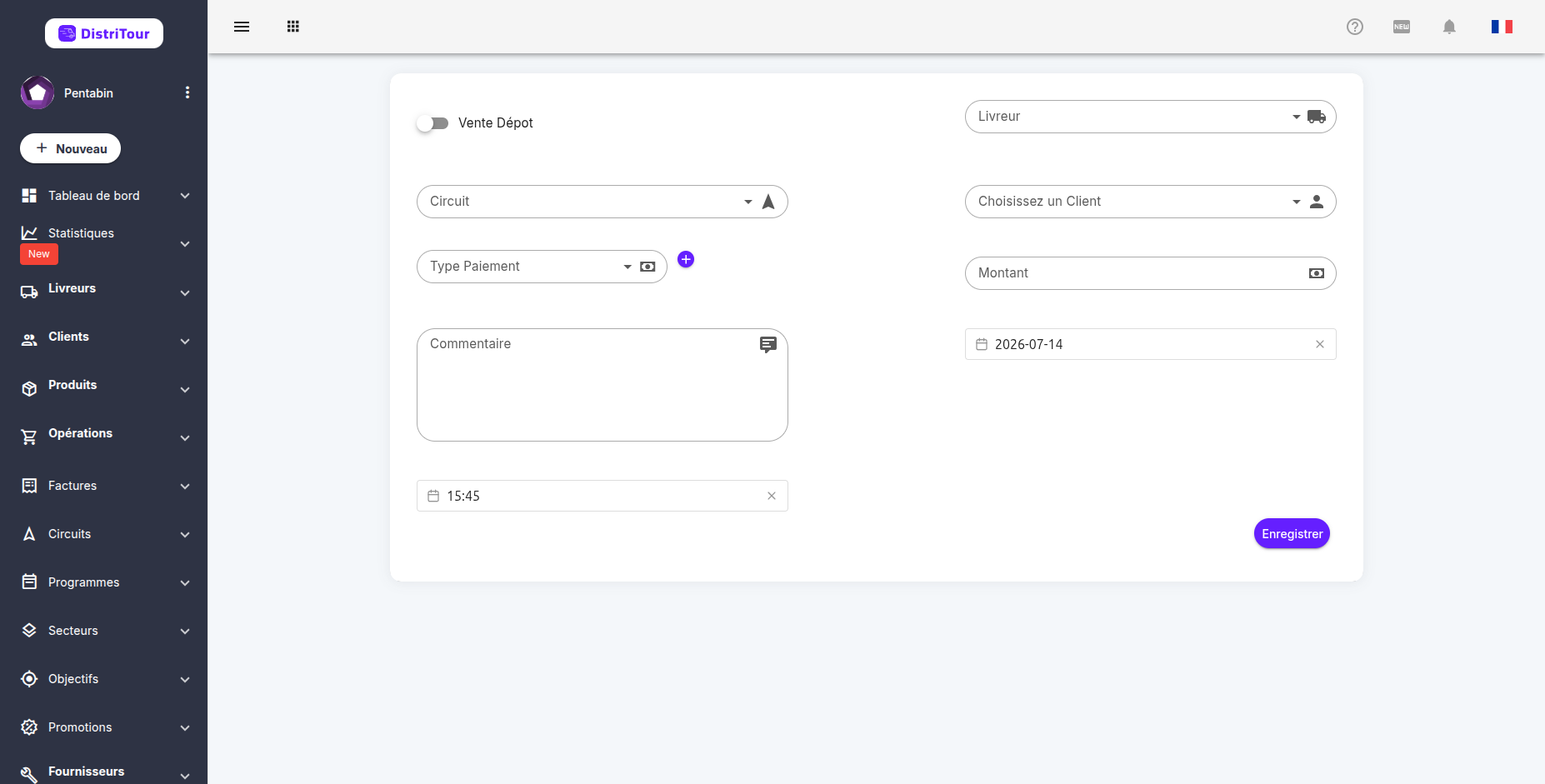Click the Montant input field
The height and width of the screenshot is (784, 1545).
1151,273
